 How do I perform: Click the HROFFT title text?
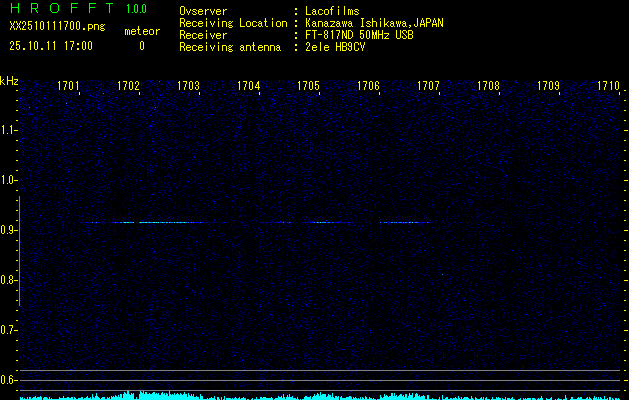(x=58, y=10)
